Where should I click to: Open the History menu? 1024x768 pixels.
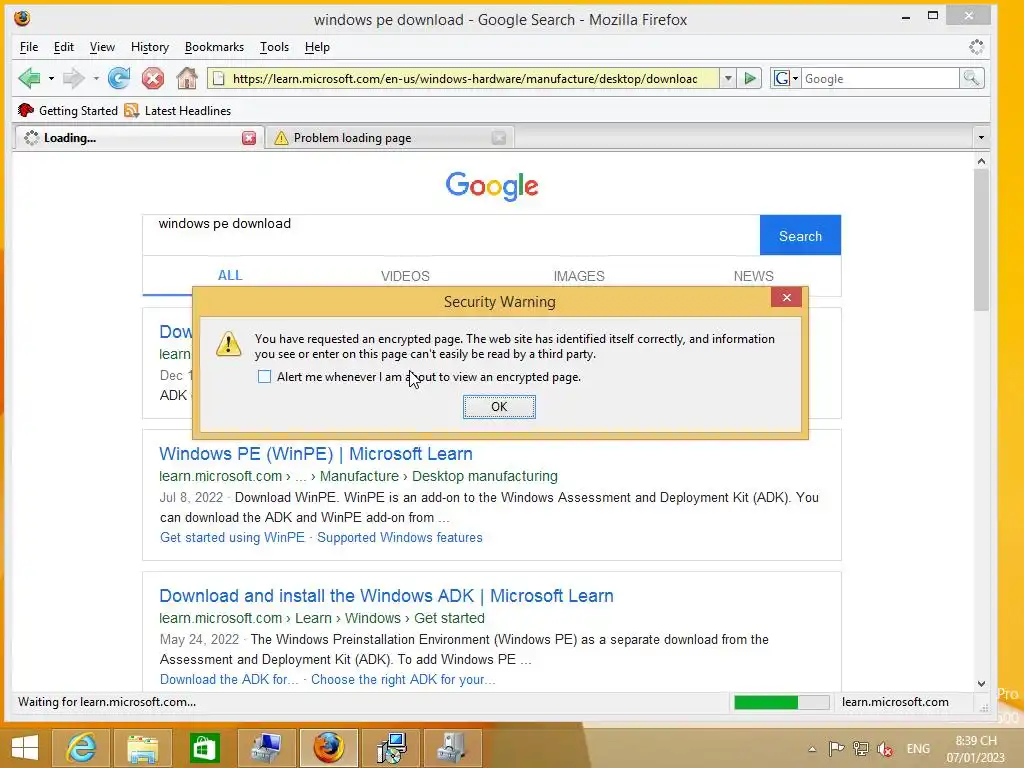150,47
